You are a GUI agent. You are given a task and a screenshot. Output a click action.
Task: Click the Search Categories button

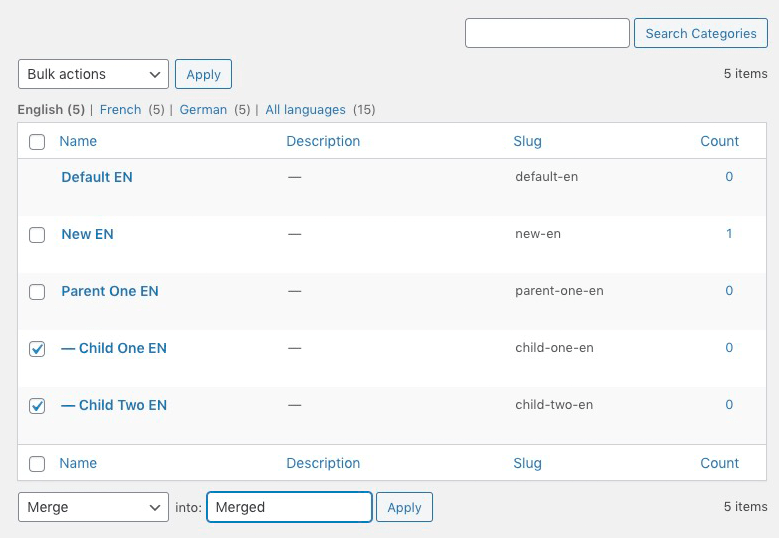tap(700, 33)
